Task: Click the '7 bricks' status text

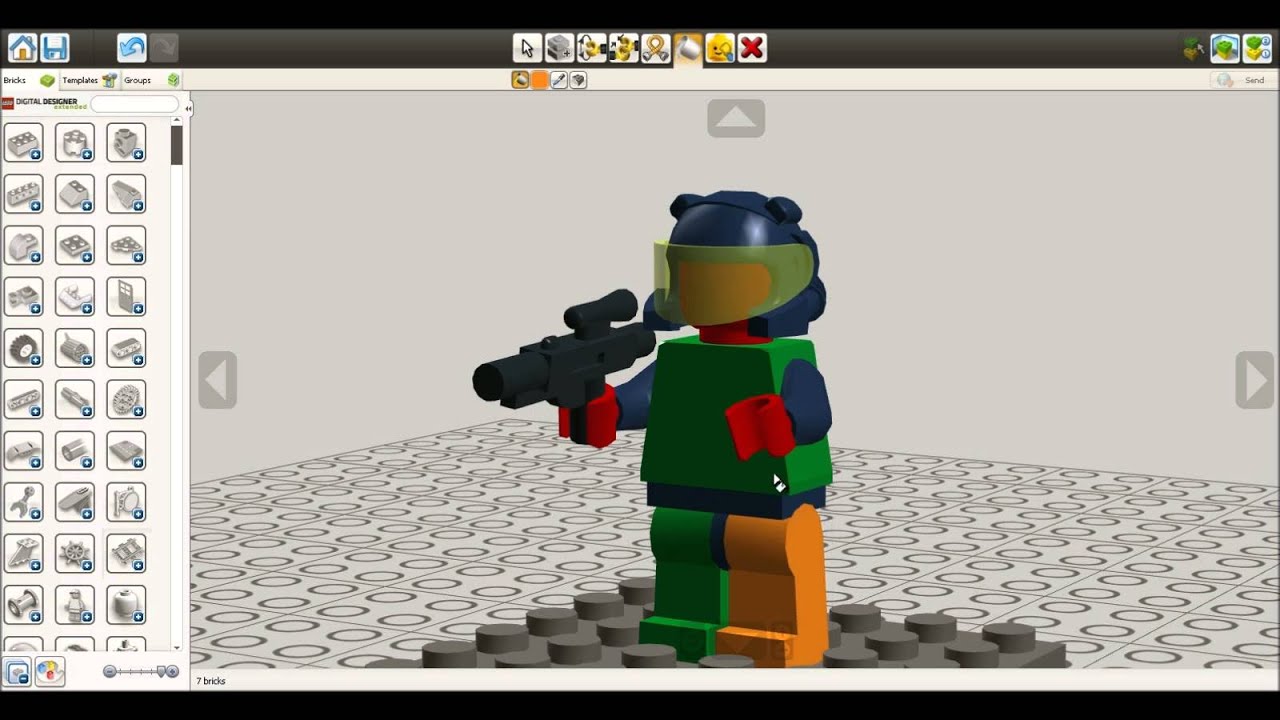Action: pyautogui.click(x=211, y=681)
